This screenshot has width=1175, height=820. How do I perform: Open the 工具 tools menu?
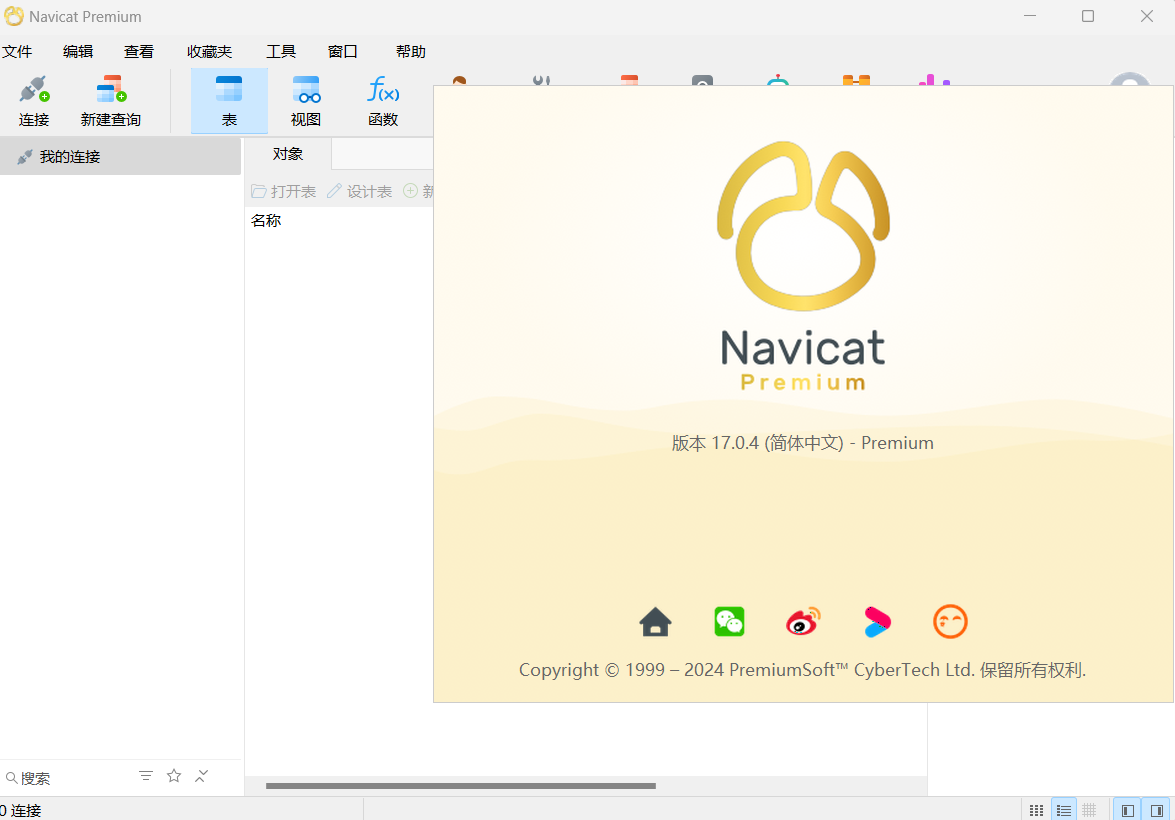281,52
